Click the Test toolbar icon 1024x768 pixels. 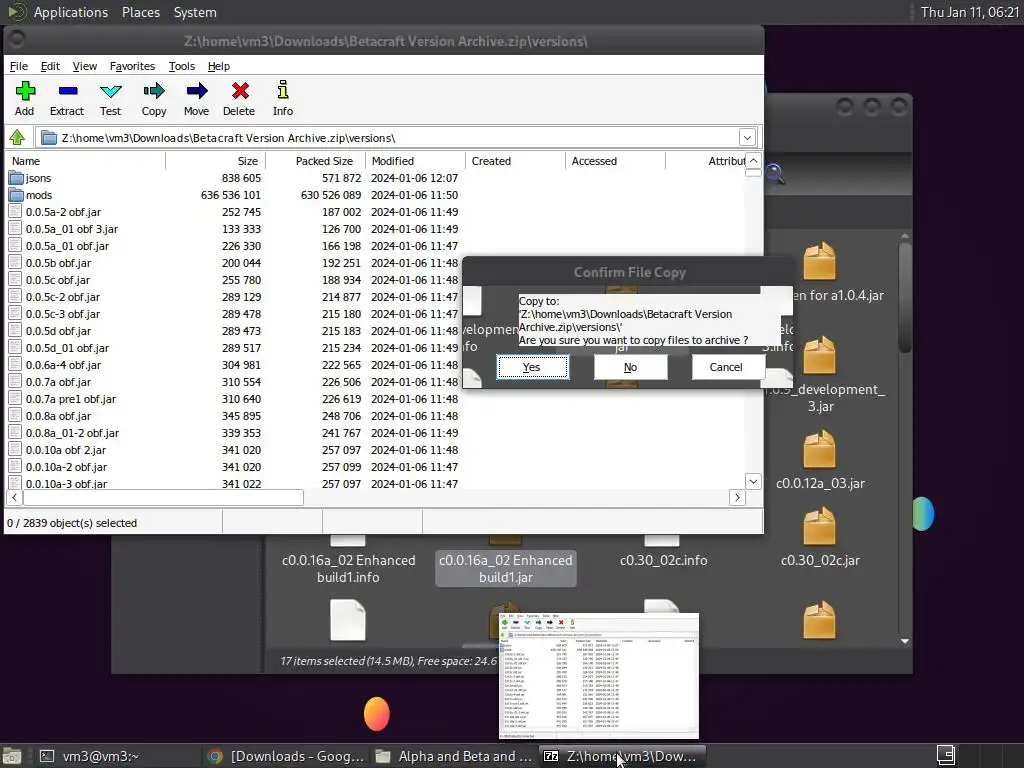point(110,91)
